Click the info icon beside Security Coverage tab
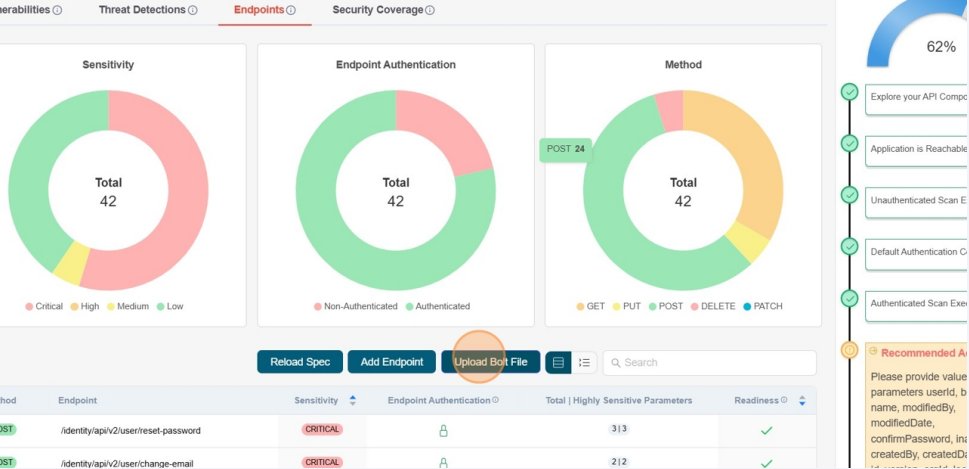This screenshot has height=469, width=969. click(x=430, y=10)
